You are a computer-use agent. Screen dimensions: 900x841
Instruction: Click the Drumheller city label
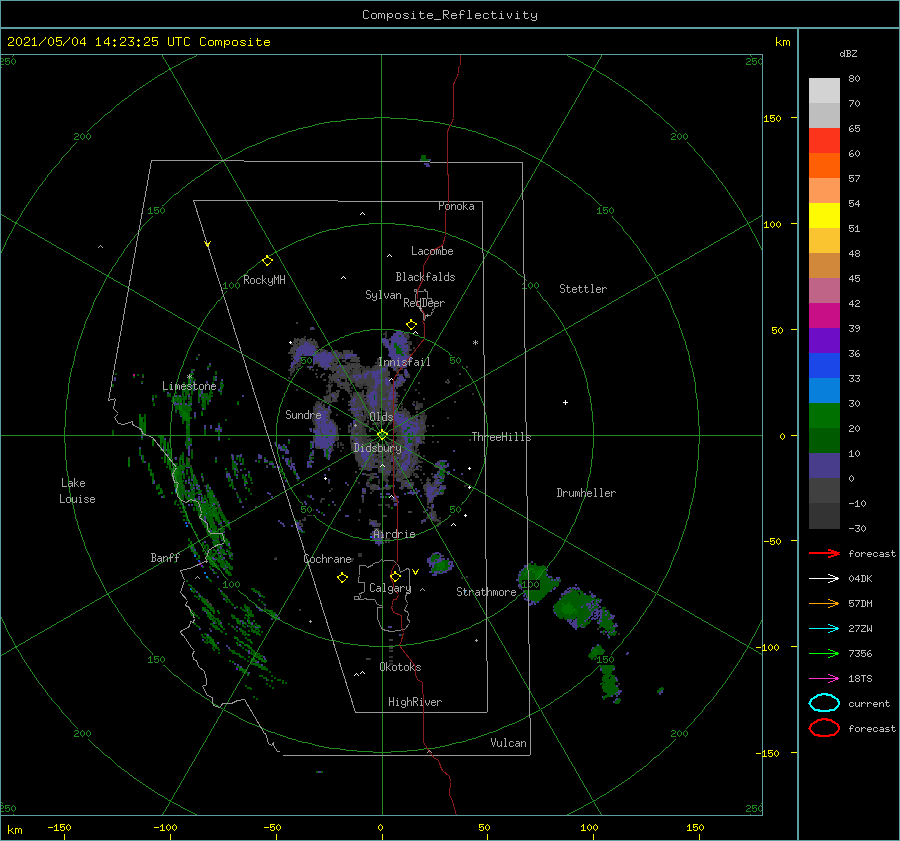click(x=586, y=493)
